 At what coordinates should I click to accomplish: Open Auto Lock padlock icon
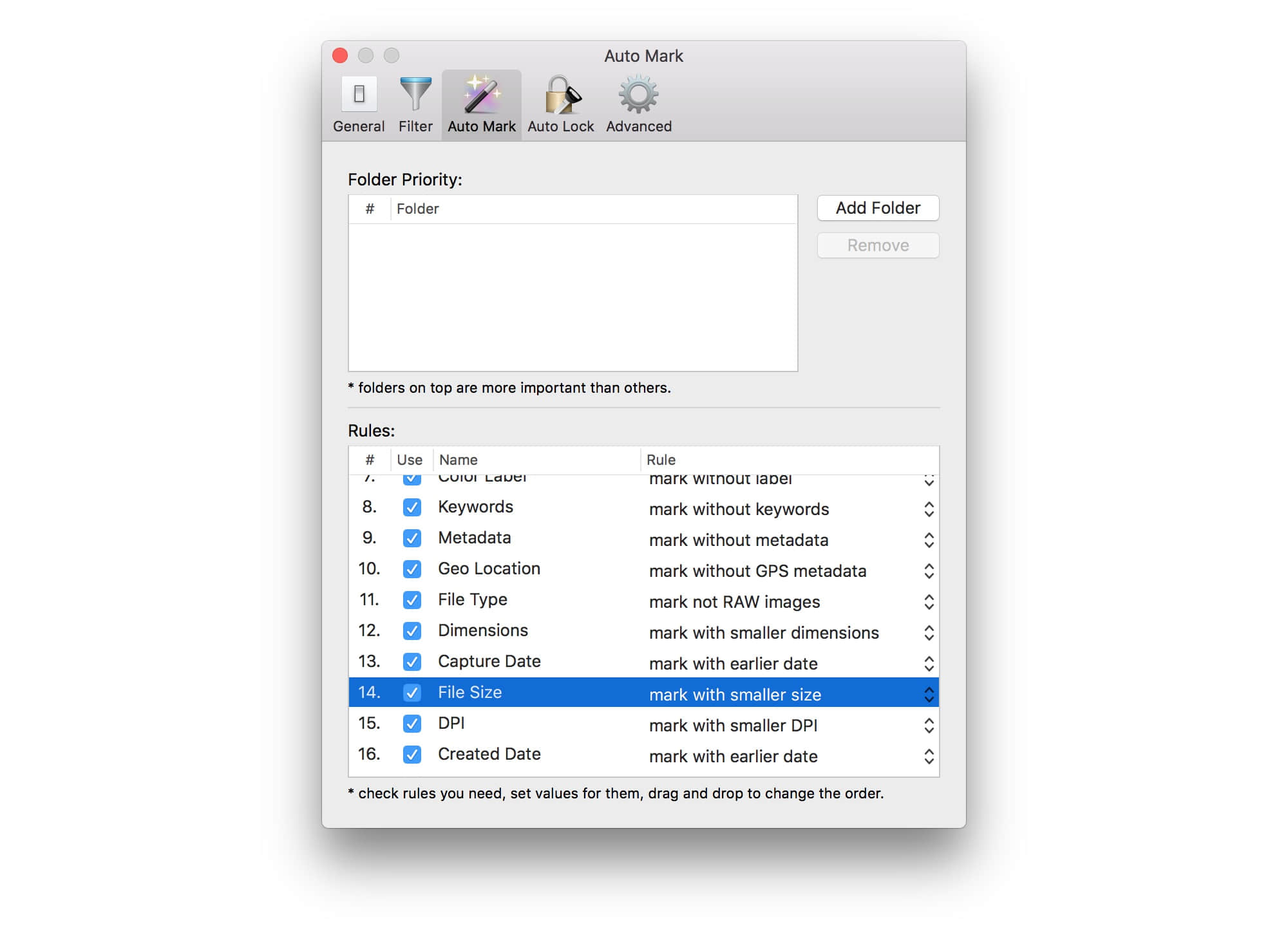click(x=561, y=95)
